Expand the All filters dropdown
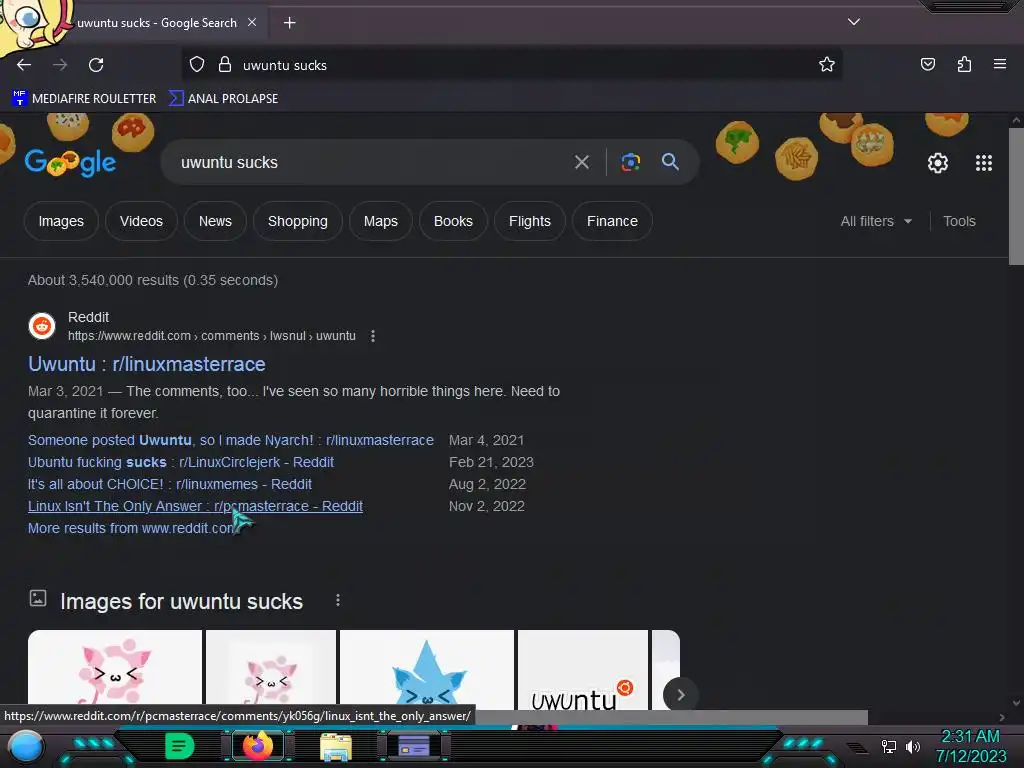The width and height of the screenshot is (1024, 768). (876, 221)
